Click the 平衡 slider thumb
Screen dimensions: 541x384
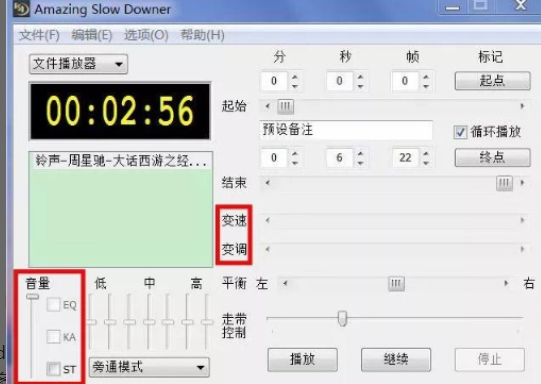pyautogui.click(x=396, y=284)
